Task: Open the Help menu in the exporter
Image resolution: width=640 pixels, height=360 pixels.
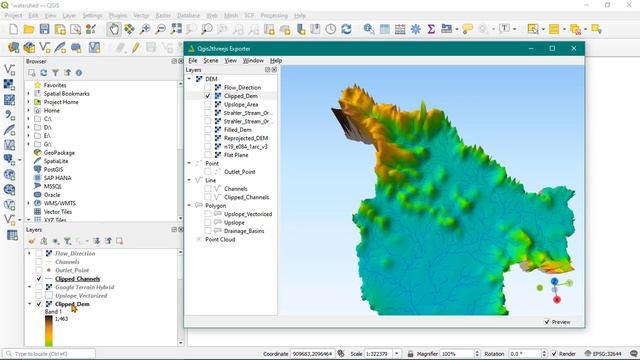Action: (x=276, y=60)
